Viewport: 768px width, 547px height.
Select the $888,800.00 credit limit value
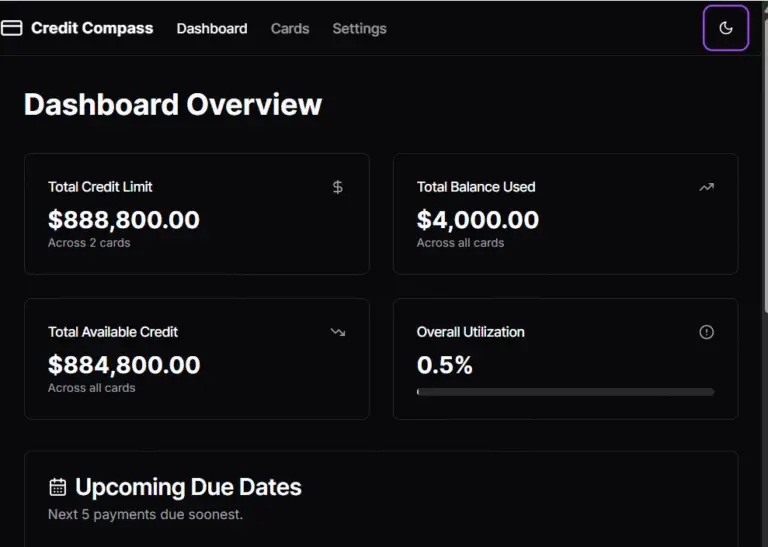(x=124, y=219)
